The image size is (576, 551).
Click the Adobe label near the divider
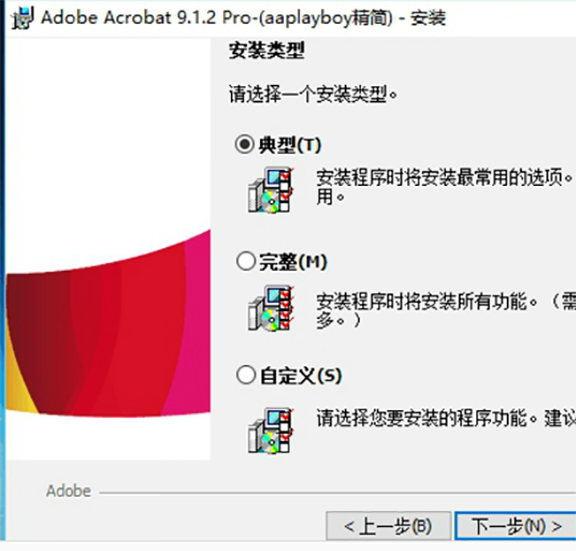(x=68, y=491)
